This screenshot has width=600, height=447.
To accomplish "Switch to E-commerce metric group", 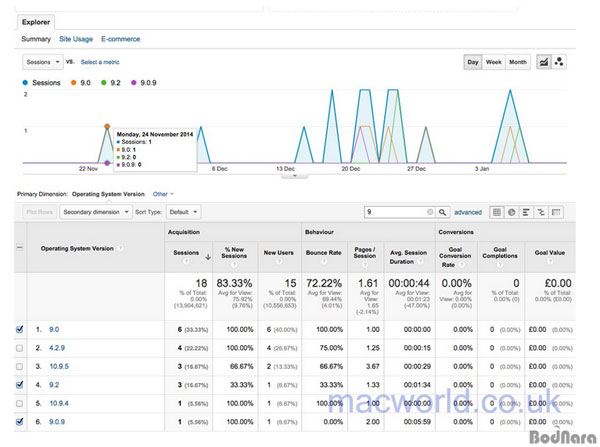I will tap(121, 39).
